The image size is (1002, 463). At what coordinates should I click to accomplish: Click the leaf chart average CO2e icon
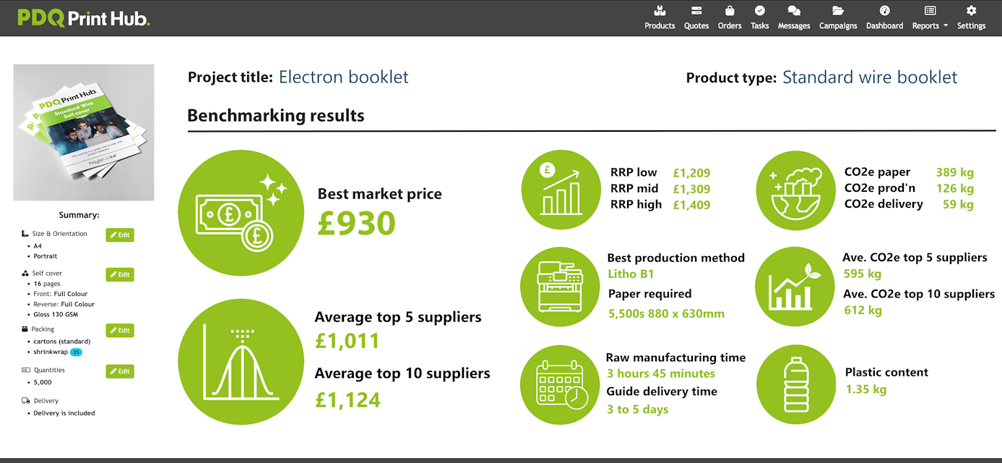pos(794,286)
